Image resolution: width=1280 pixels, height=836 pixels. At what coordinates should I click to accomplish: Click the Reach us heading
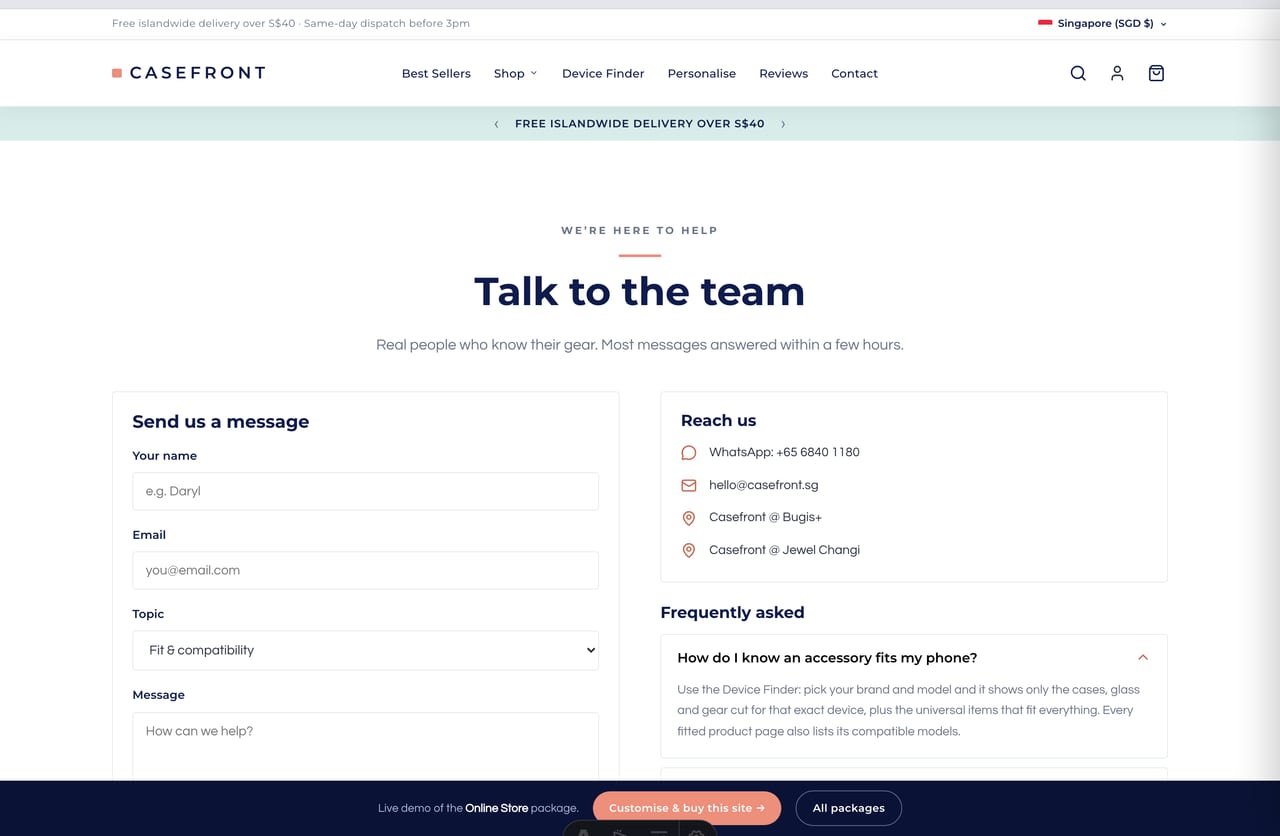(719, 421)
